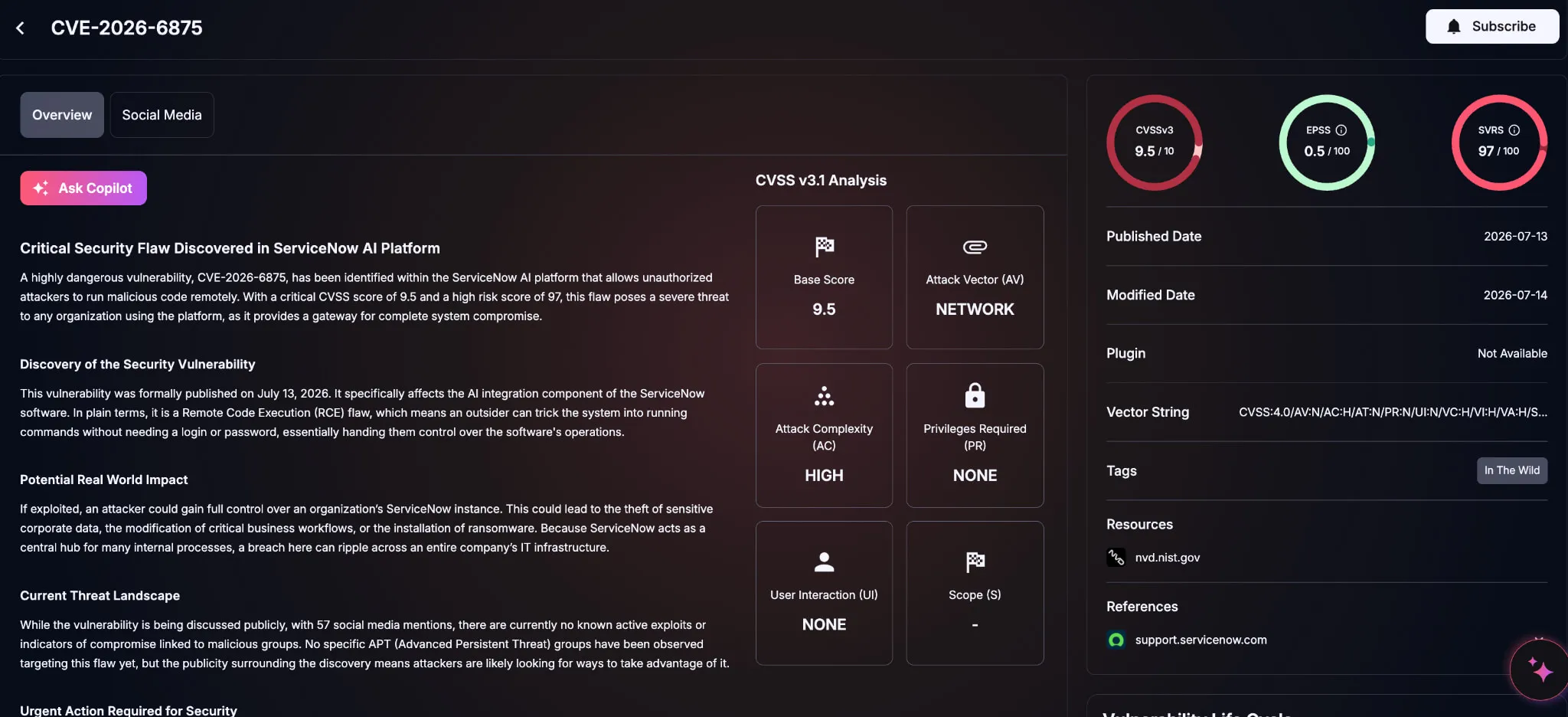Click the CVE-2026-6875 page title
Viewport: 1568px width, 717px height.
(126, 28)
